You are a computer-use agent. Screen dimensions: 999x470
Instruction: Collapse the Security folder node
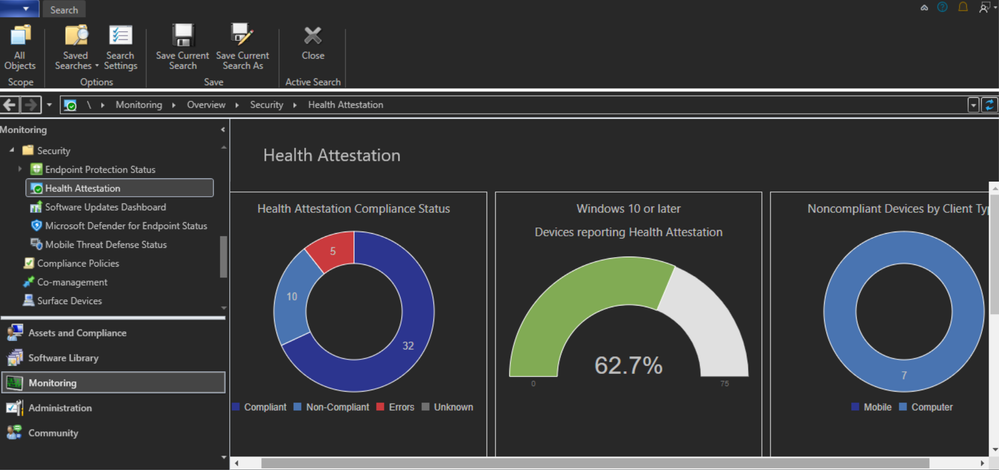[11, 151]
